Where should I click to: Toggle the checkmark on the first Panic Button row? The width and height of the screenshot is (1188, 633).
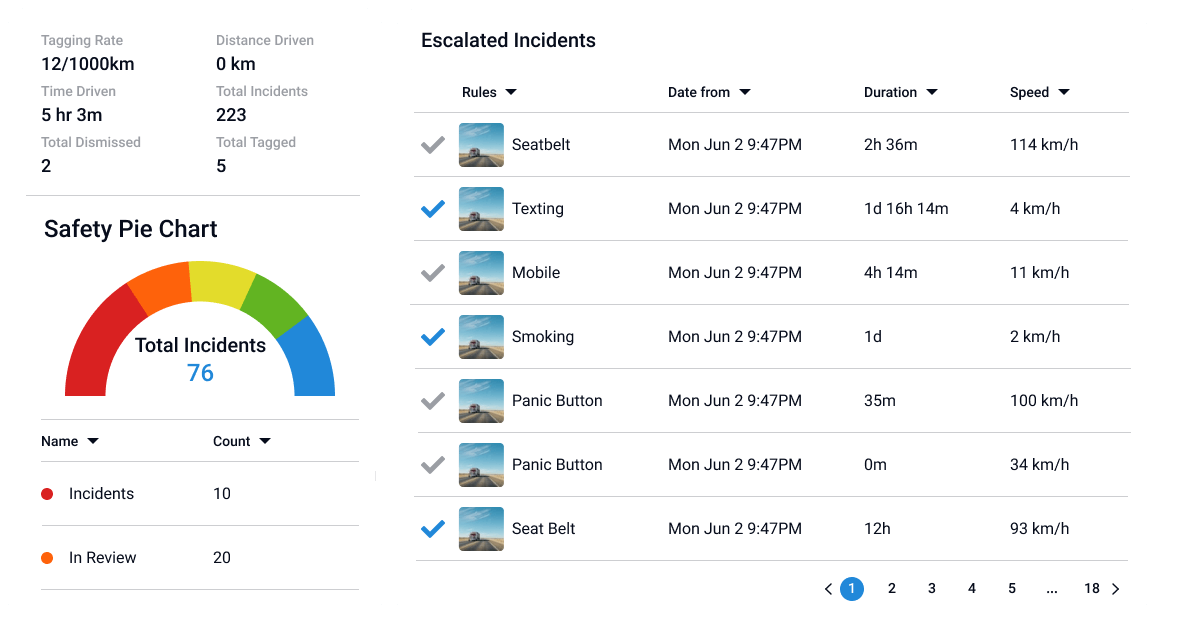pos(432,400)
